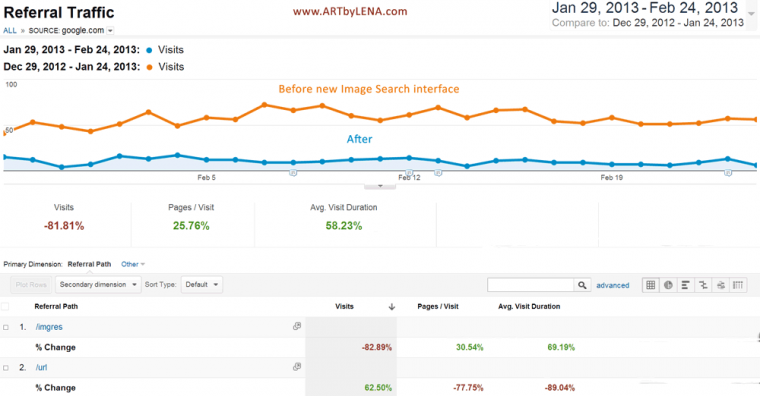
Task: Tick the checkbox for the /imgres row
Action: (x=6, y=327)
